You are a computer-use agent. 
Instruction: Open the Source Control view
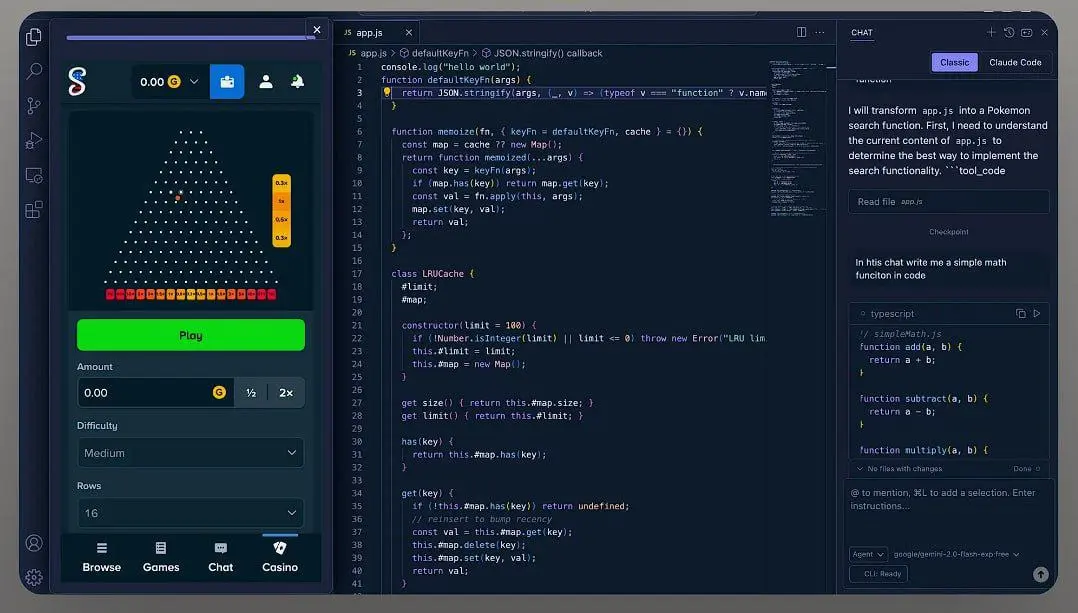[34, 105]
